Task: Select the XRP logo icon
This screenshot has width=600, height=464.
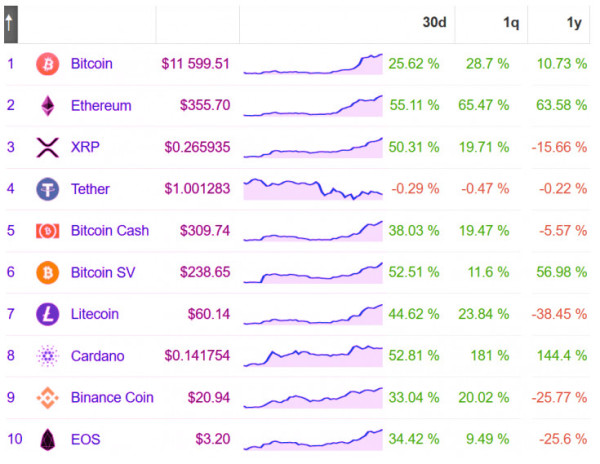Action: click(x=47, y=147)
